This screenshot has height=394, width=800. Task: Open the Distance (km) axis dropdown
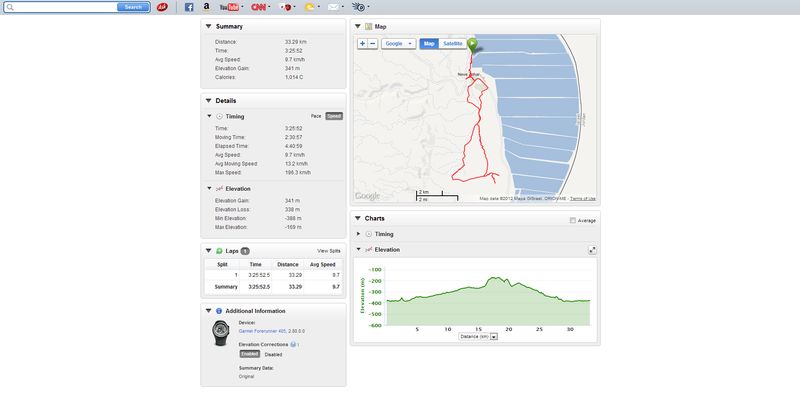[478, 337]
